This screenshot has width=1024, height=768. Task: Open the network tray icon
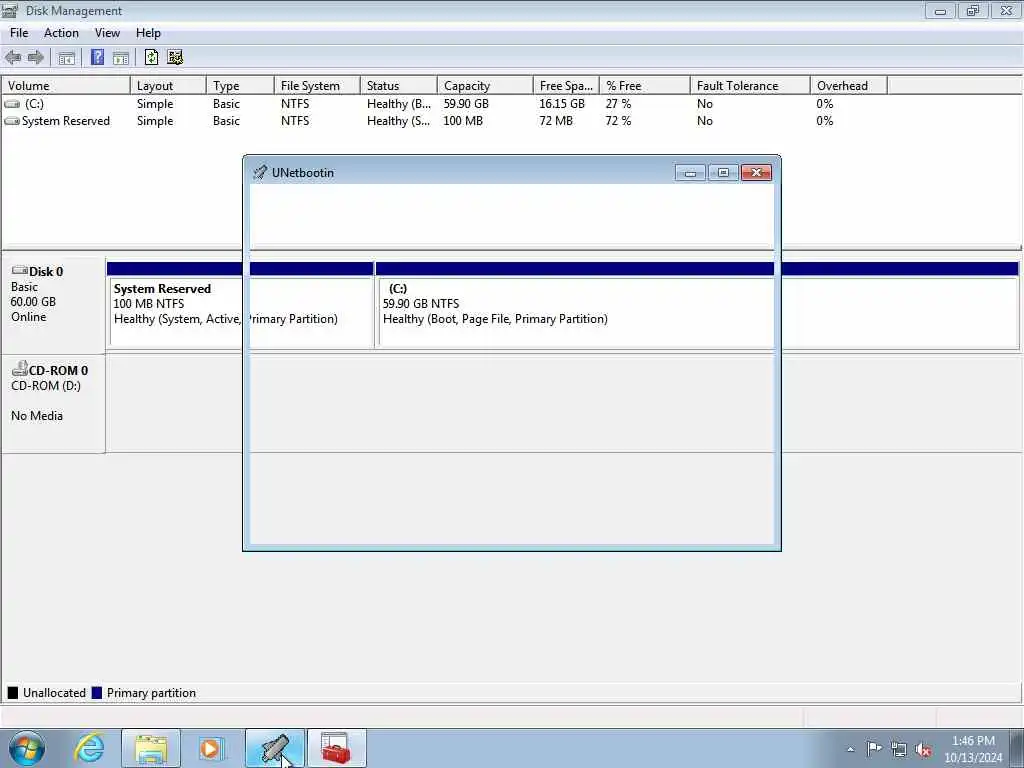899,749
